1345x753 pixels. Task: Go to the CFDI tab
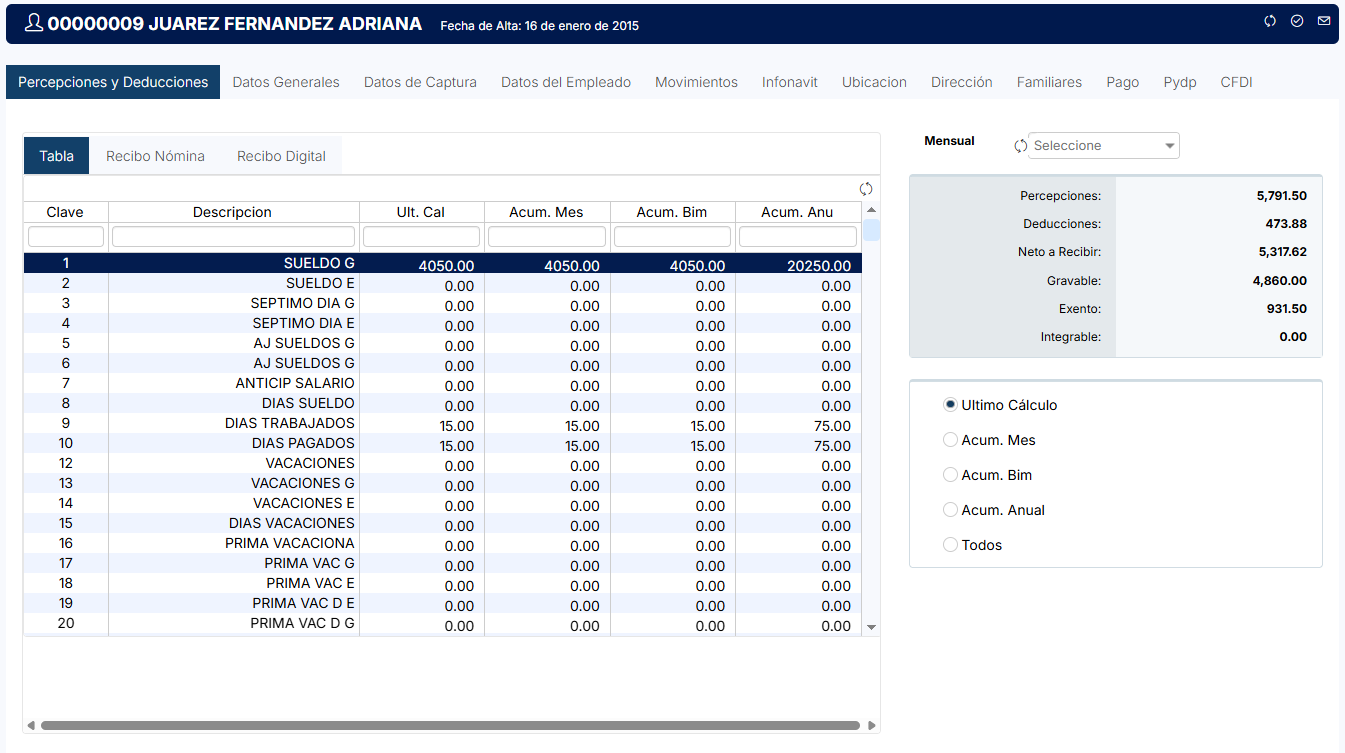tap(1236, 82)
